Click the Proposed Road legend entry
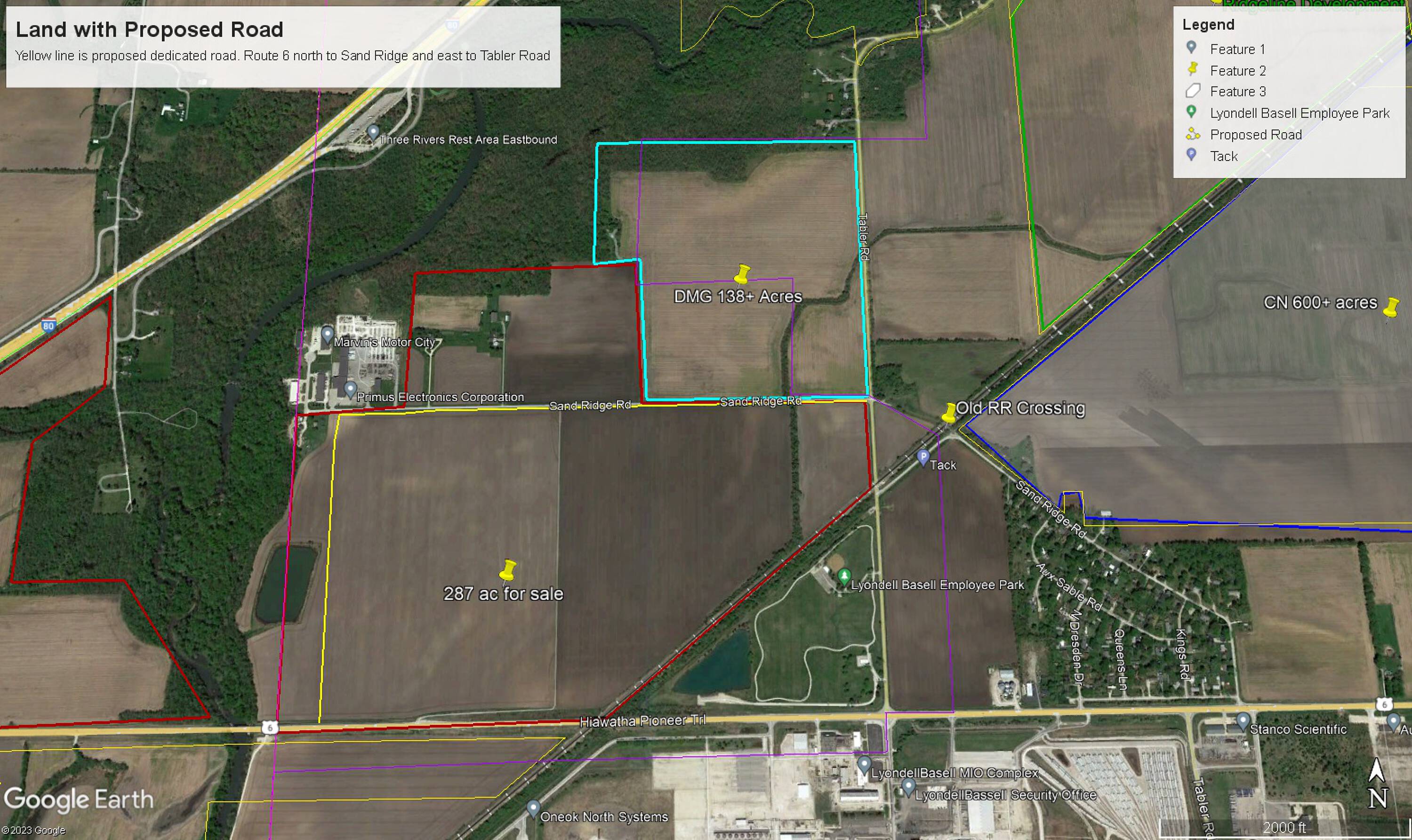The height and width of the screenshot is (840, 1412). (x=1255, y=135)
